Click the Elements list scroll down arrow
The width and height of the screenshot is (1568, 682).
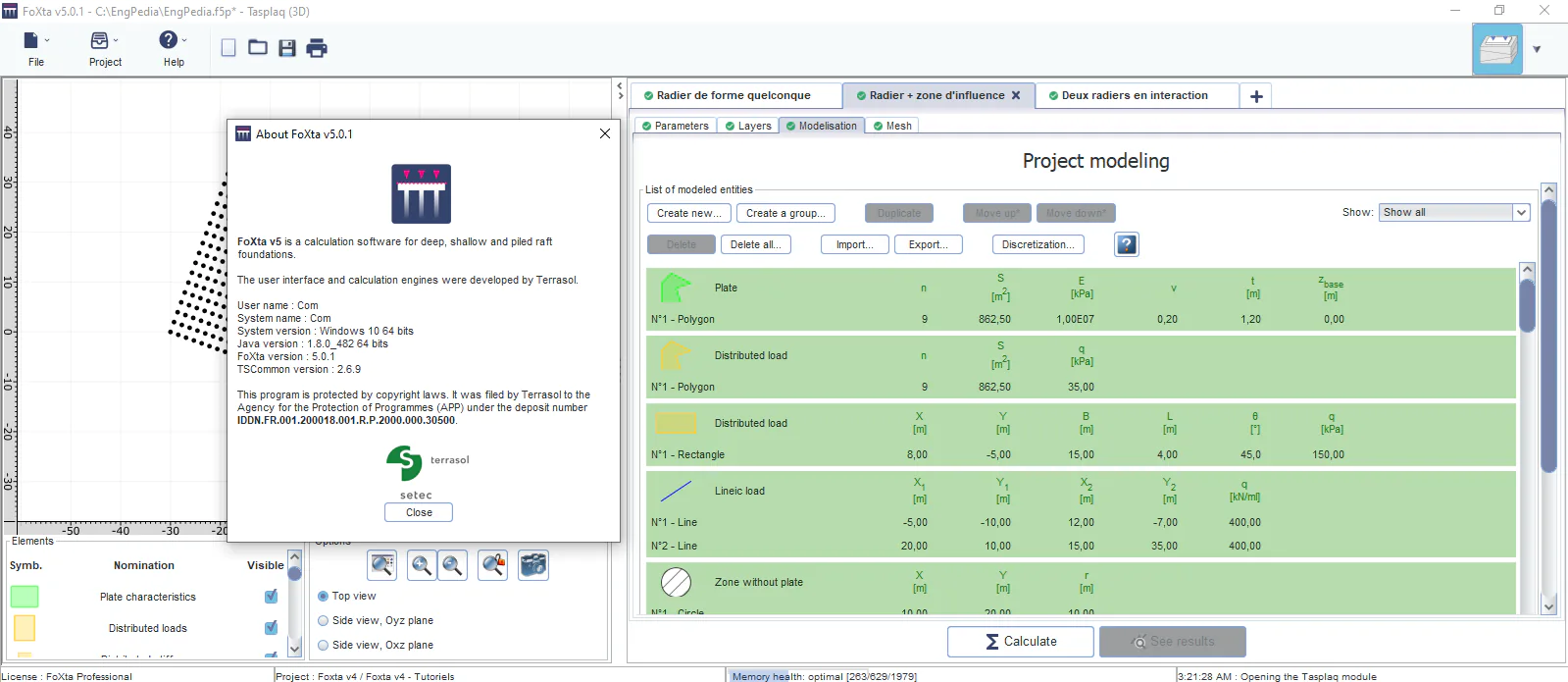tap(294, 649)
